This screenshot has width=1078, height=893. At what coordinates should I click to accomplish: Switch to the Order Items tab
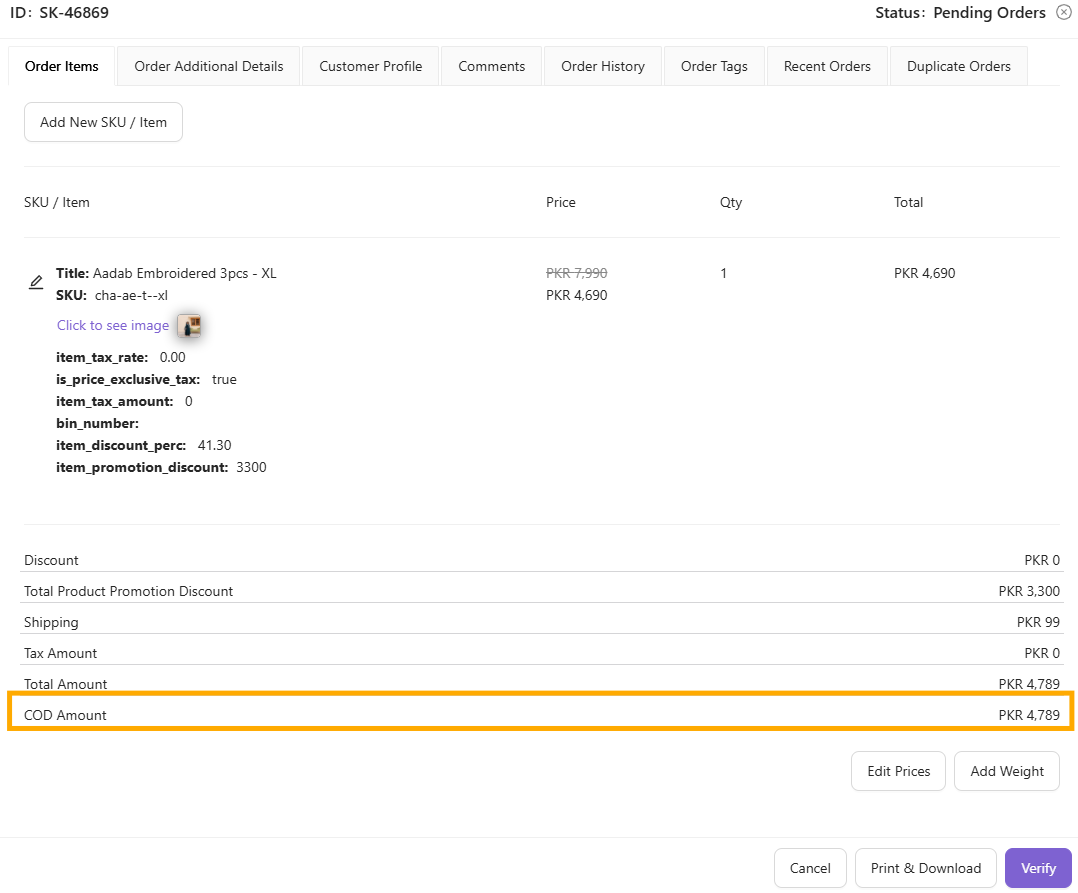(62, 67)
